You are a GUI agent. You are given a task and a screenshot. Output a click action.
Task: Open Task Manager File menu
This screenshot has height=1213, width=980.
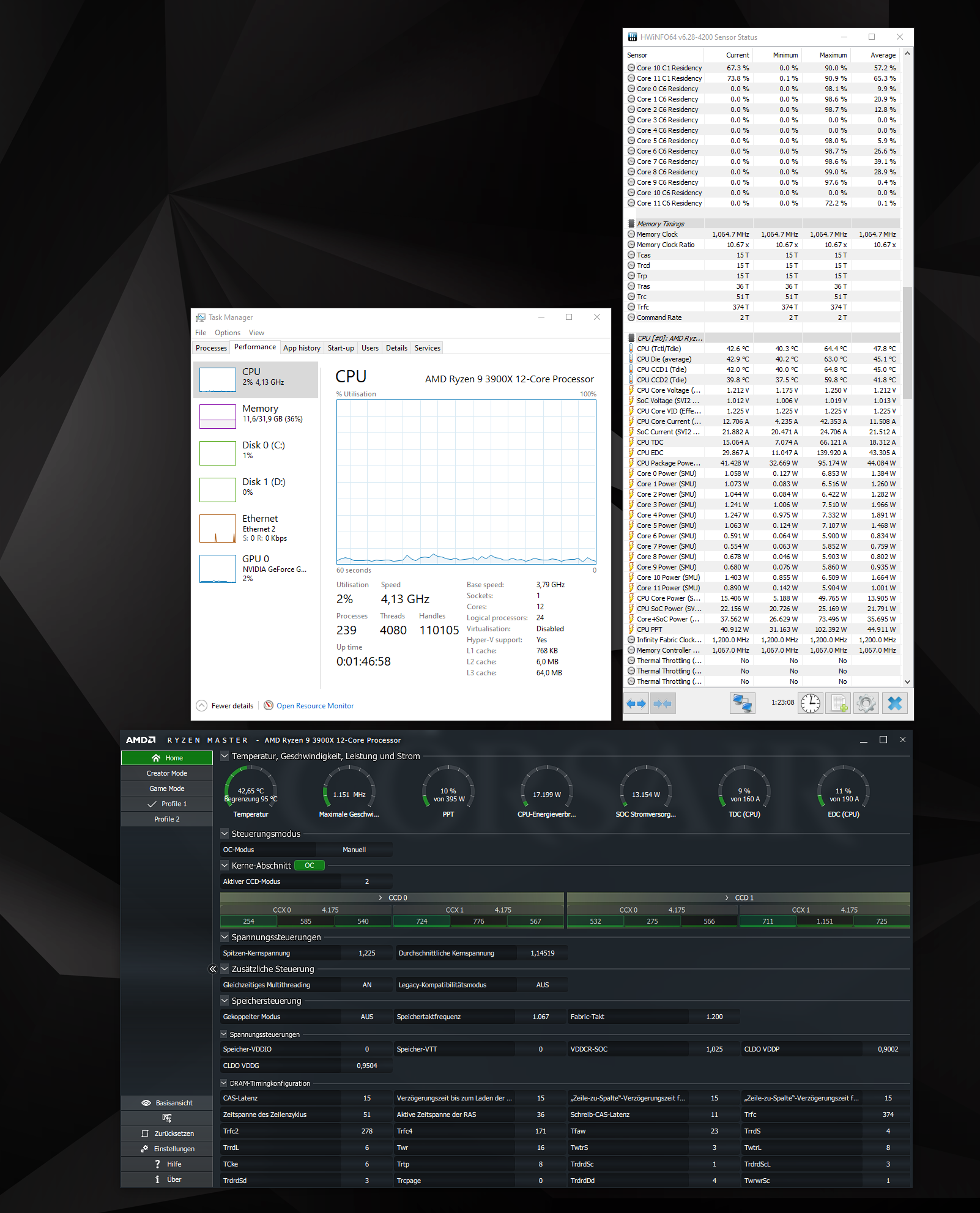pos(201,333)
